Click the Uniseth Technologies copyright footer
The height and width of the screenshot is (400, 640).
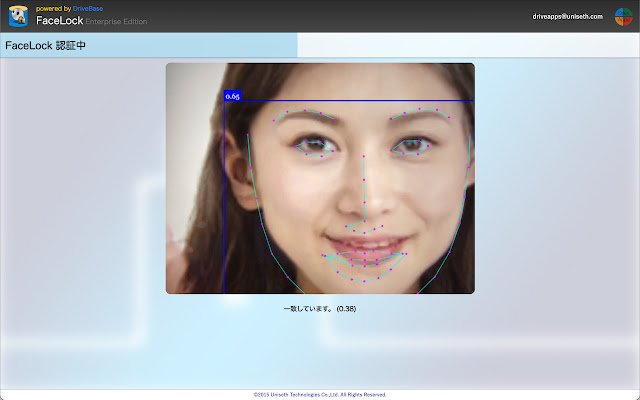pos(320,395)
